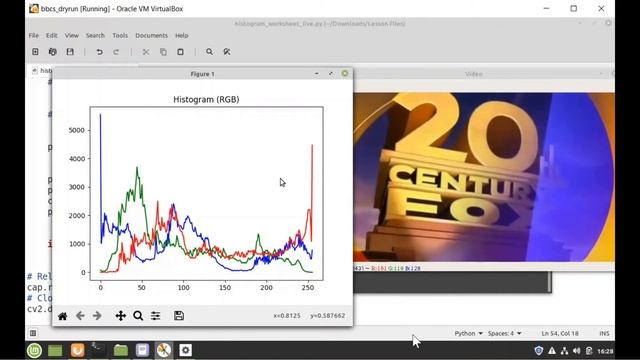Launch Firefox from the taskbar
Screen dimensions: 640x360
(x=77, y=350)
